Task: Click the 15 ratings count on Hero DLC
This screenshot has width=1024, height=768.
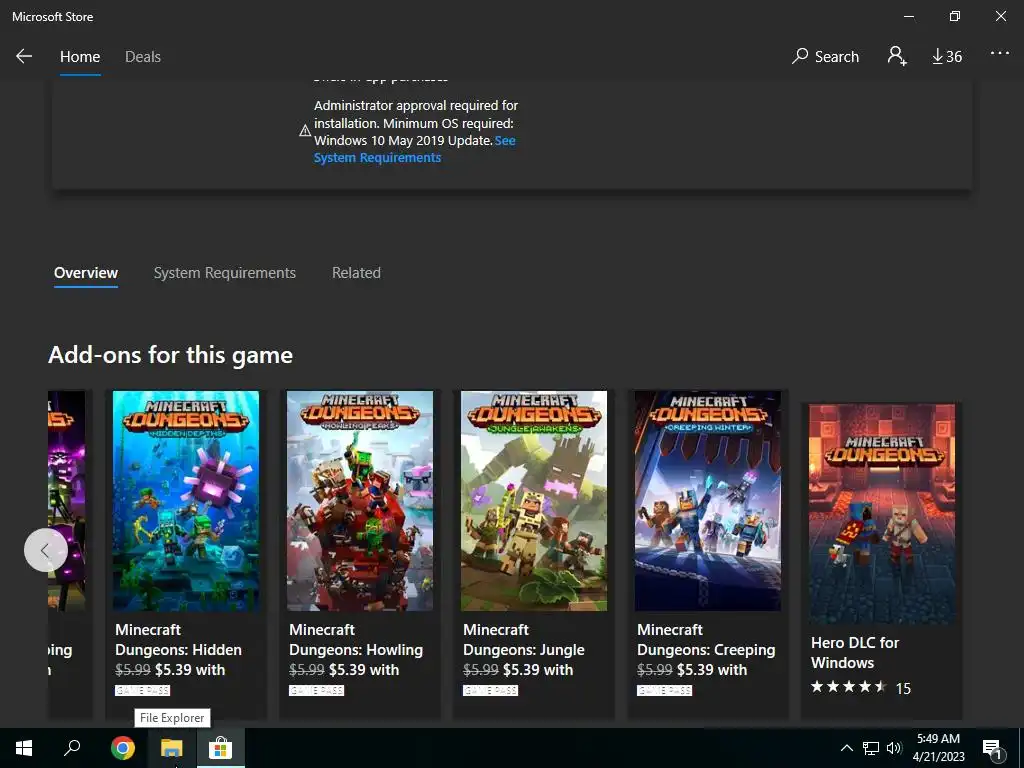Action: [x=903, y=688]
